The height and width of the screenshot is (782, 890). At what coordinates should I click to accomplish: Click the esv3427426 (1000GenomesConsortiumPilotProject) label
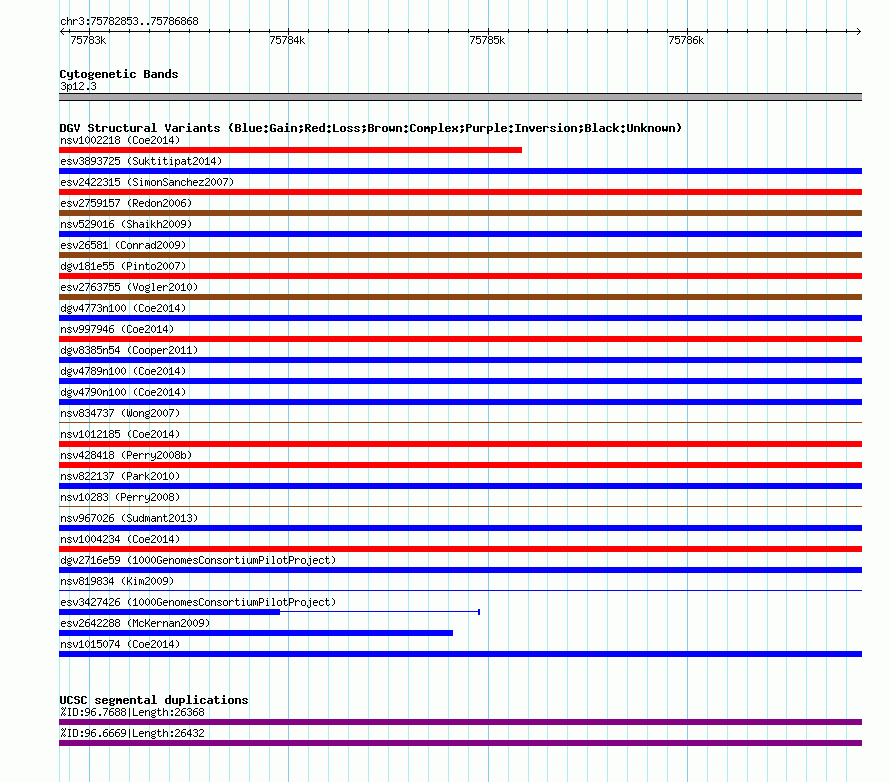(x=198, y=602)
